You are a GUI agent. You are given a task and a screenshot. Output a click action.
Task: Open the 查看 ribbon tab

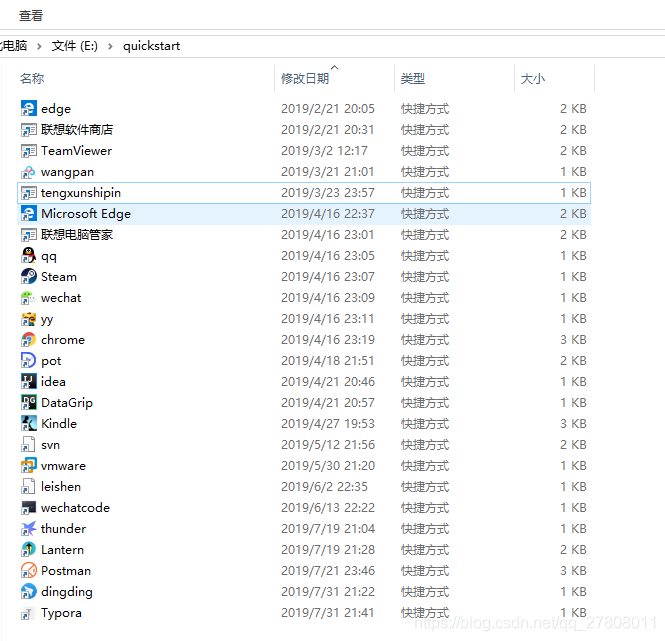31,16
